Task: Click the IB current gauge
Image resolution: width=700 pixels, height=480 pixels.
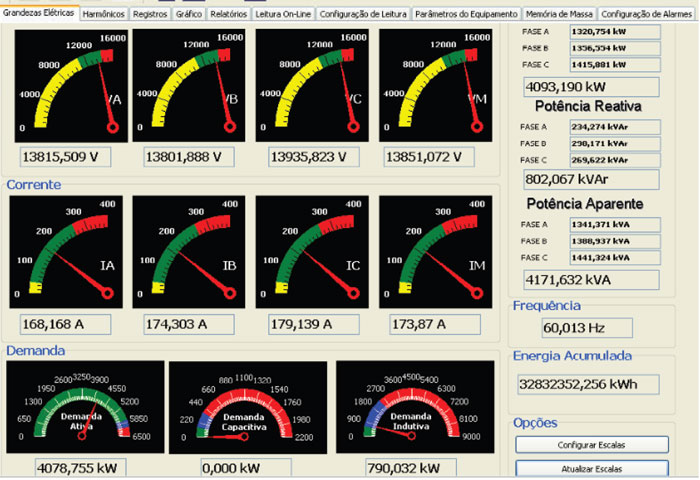Action: (x=190, y=250)
